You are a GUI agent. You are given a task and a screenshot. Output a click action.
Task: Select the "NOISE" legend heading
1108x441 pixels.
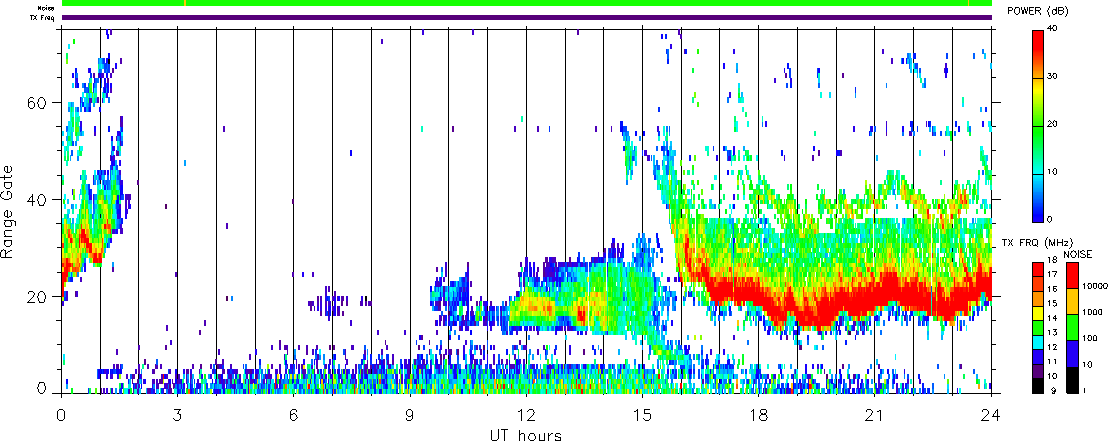click(x=1078, y=254)
